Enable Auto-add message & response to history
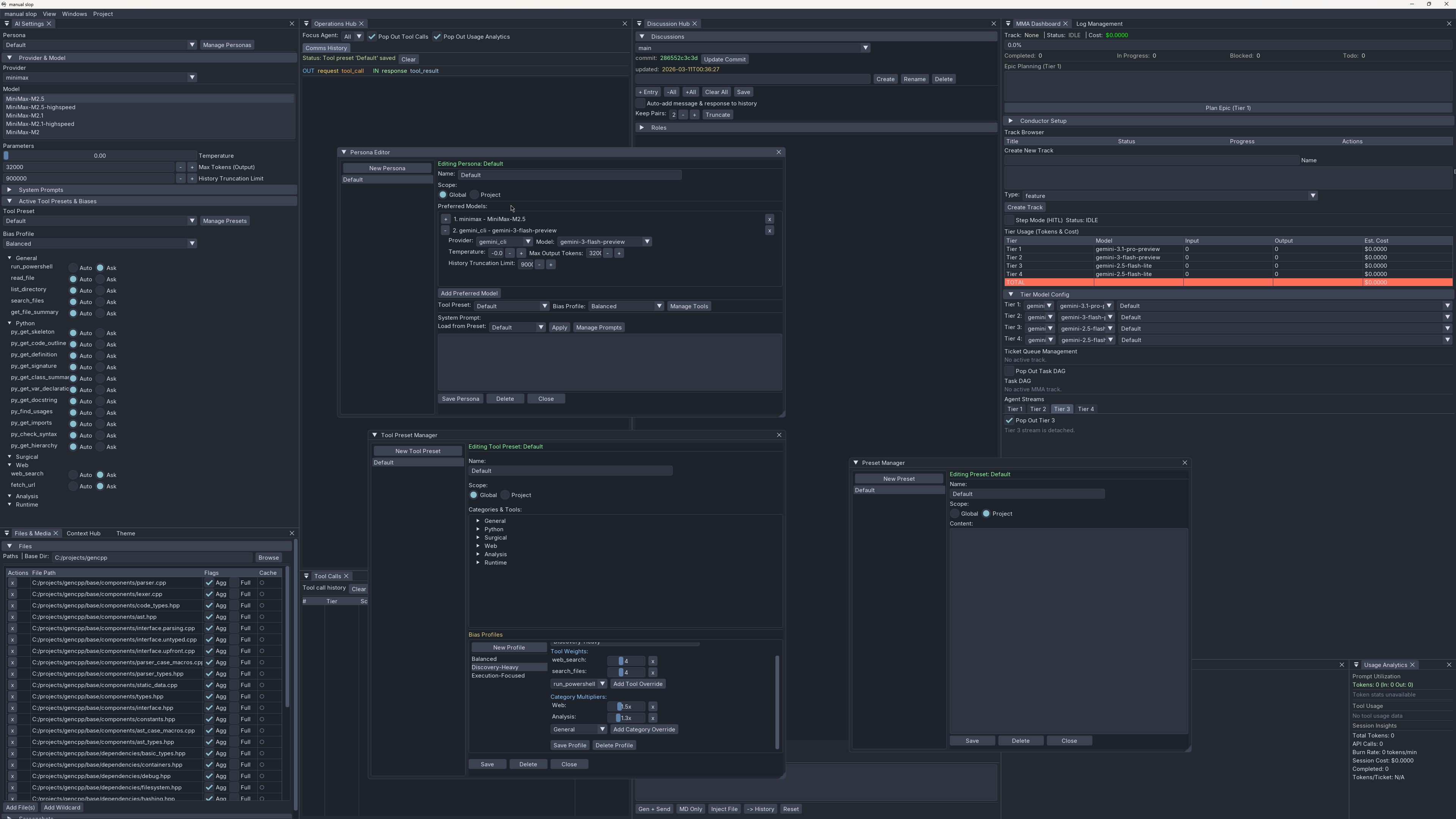Viewport: 1456px width, 819px height. pyautogui.click(x=640, y=104)
